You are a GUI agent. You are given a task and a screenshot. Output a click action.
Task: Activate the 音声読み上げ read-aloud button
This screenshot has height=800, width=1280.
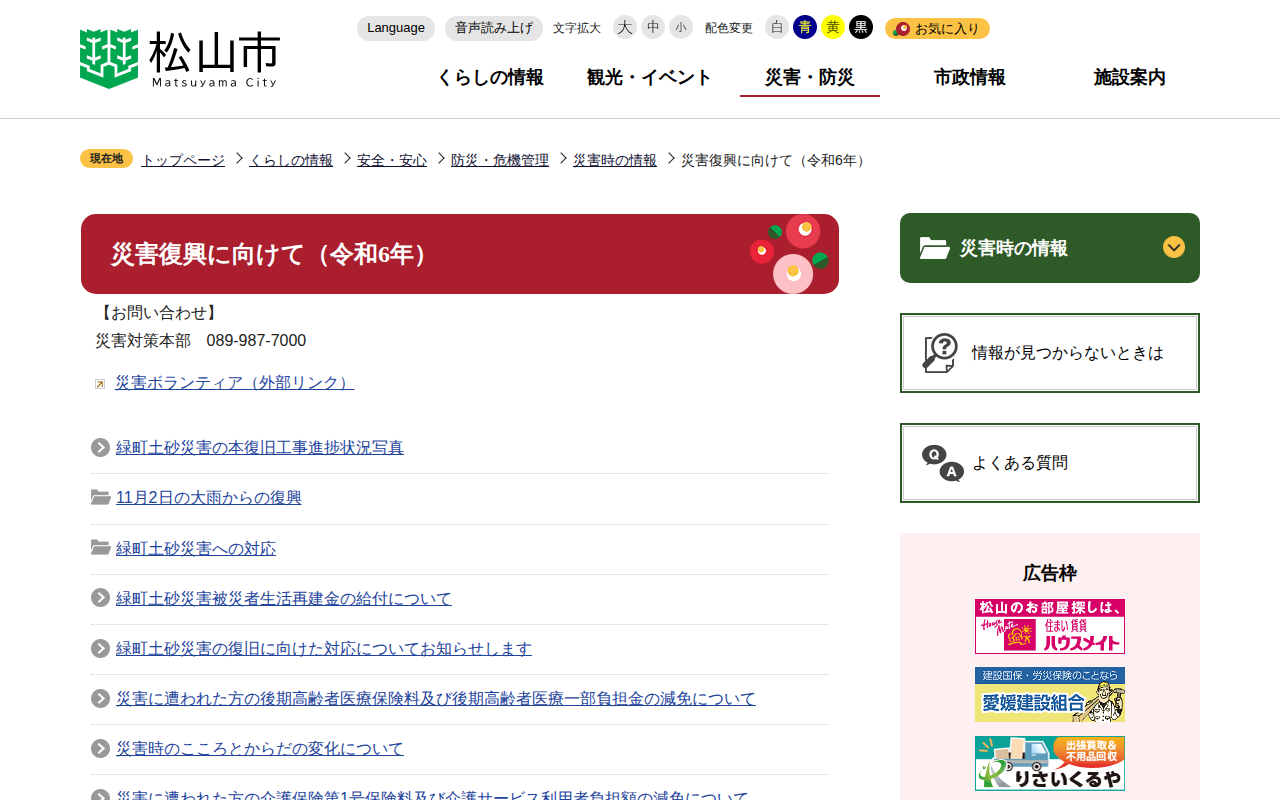494,28
